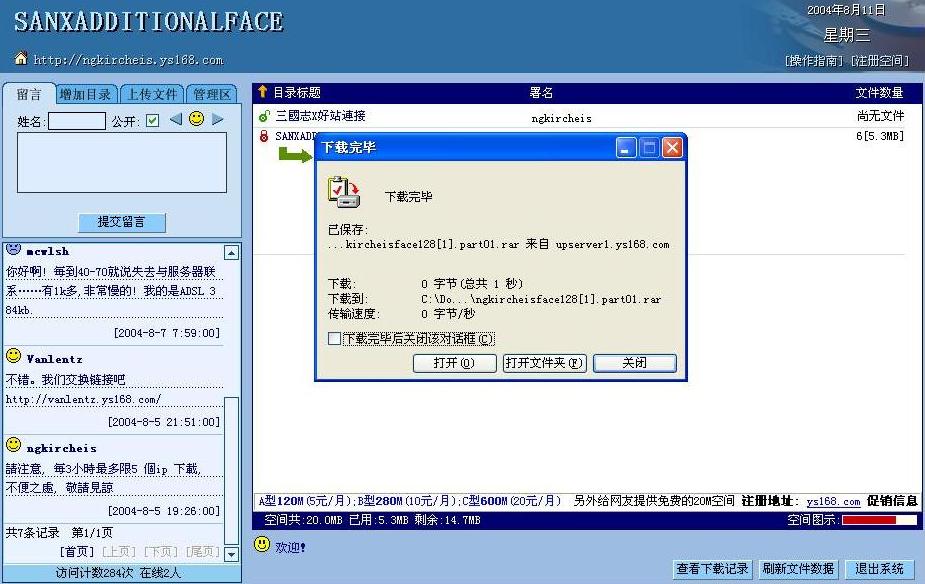This screenshot has width=925, height=584.
Task: Click the smiley icon beside Vanlentz
Action: pyautogui.click(x=14, y=356)
